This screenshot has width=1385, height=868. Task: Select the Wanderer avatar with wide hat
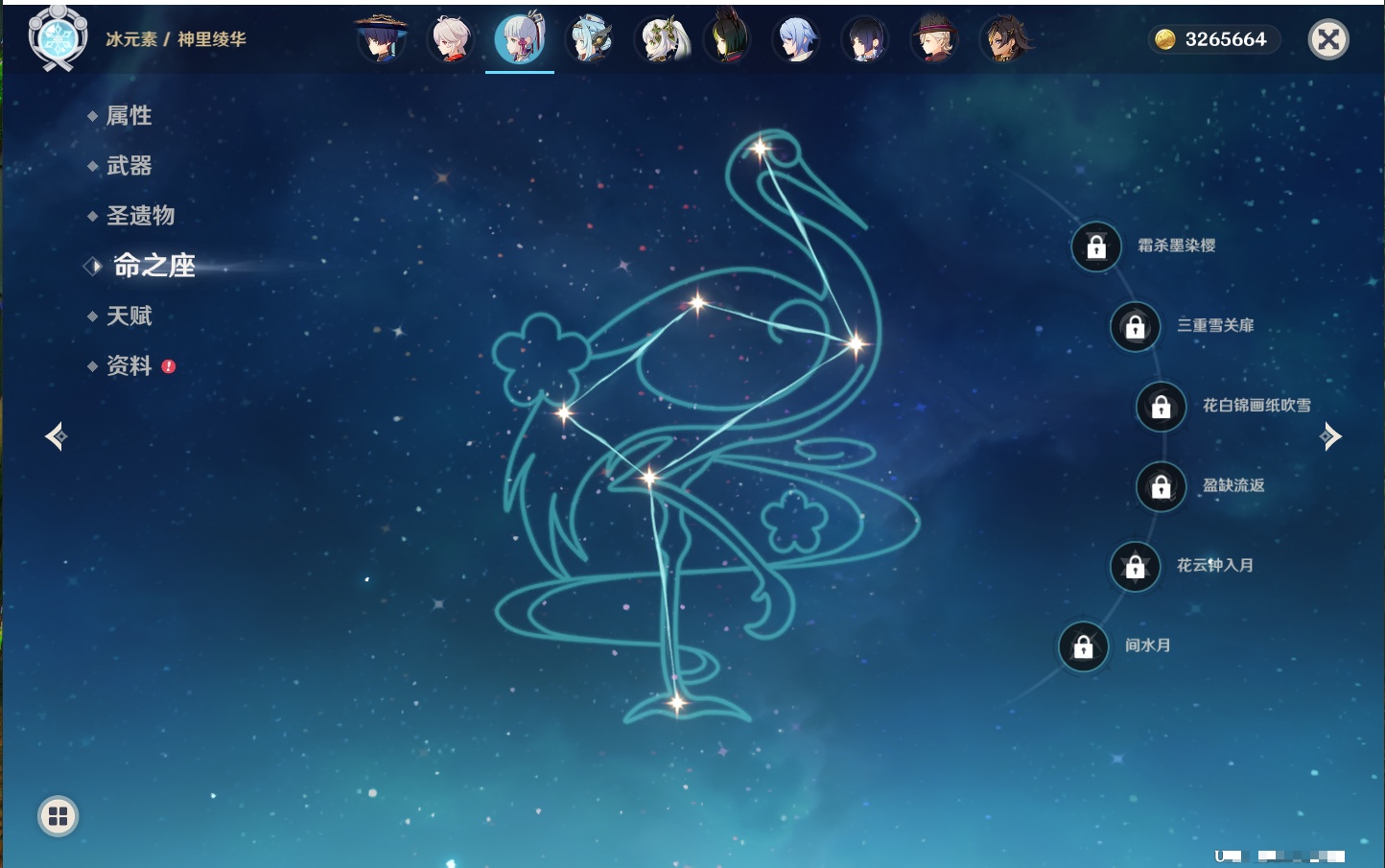[x=382, y=39]
